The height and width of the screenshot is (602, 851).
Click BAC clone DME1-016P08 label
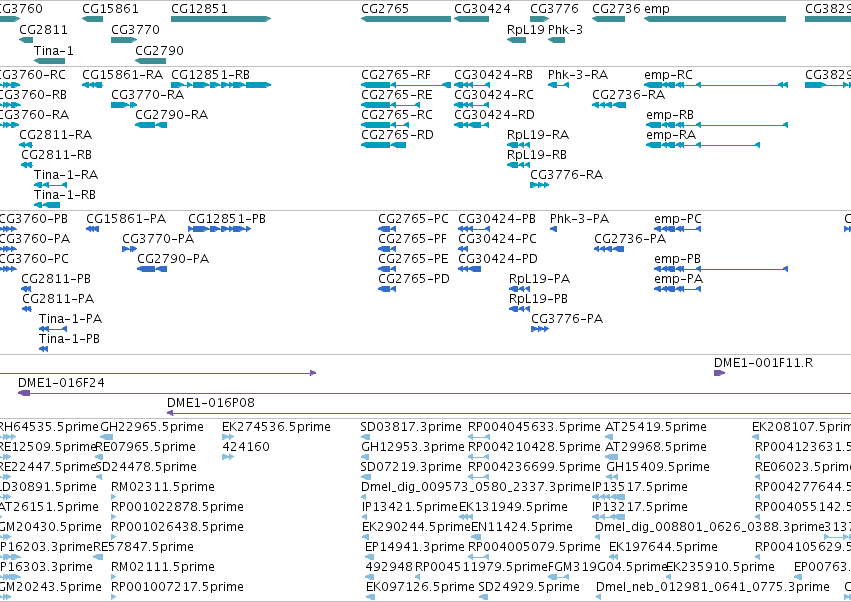[211, 403]
